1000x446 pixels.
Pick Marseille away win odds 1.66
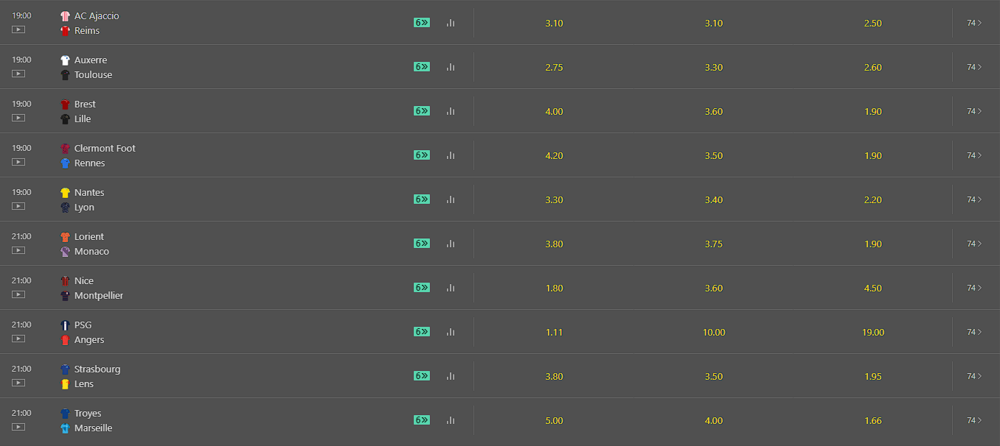873,420
